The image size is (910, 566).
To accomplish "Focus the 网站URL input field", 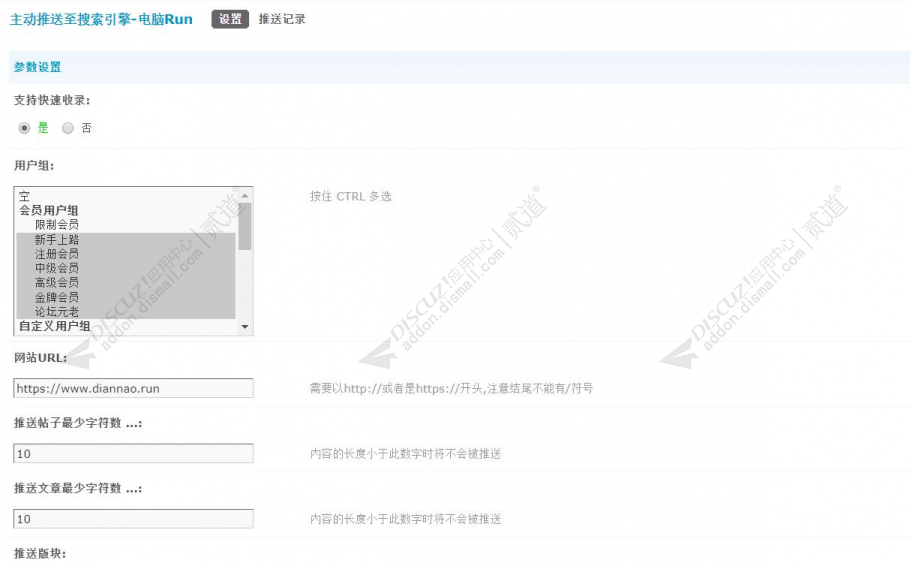I will point(133,388).
